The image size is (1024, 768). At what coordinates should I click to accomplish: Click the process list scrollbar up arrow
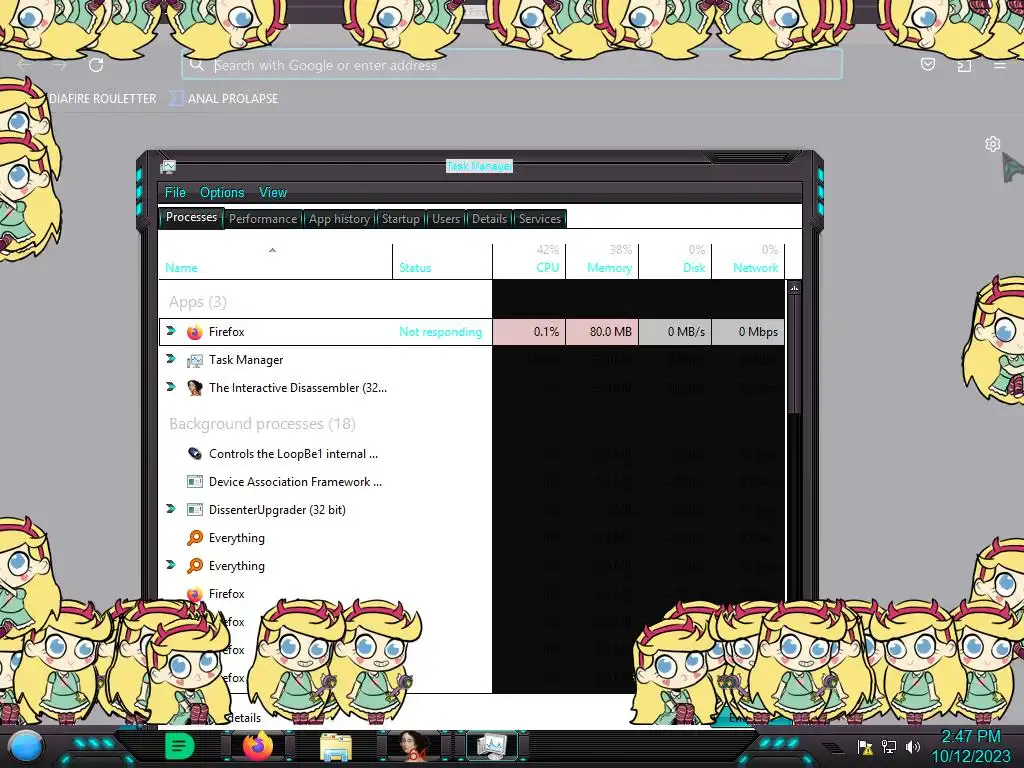[794, 287]
